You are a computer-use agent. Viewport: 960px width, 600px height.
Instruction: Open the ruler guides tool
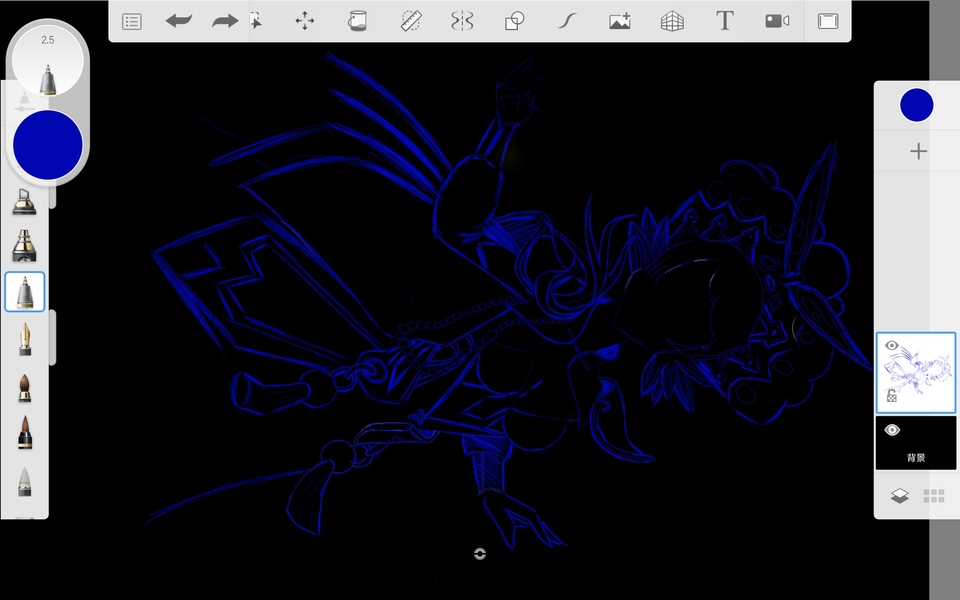click(410, 21)
